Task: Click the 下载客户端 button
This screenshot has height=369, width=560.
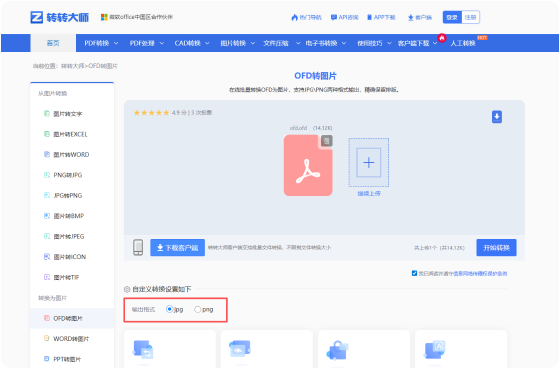Action: [x=178, y=248]
